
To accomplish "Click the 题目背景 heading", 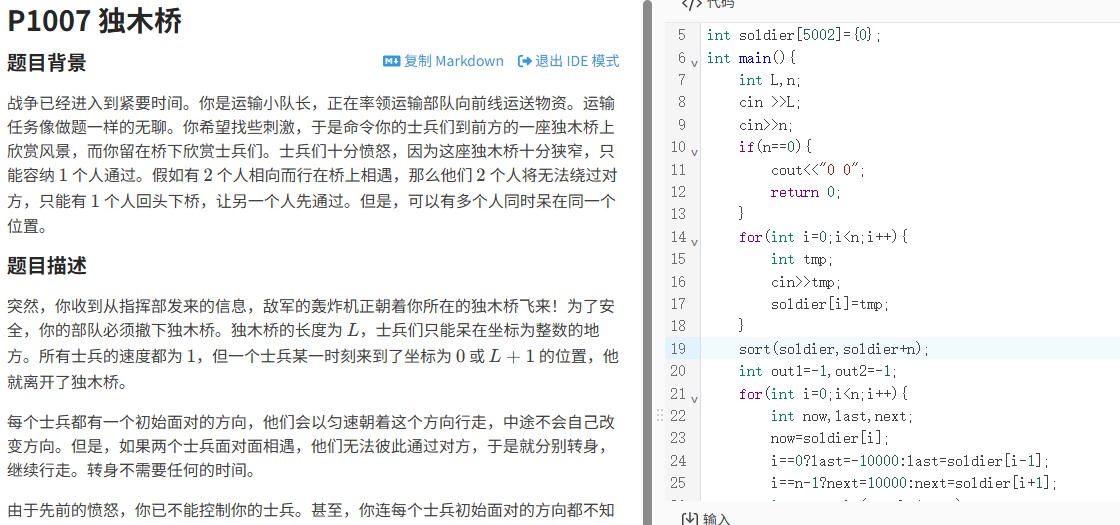I will point(46,63).
